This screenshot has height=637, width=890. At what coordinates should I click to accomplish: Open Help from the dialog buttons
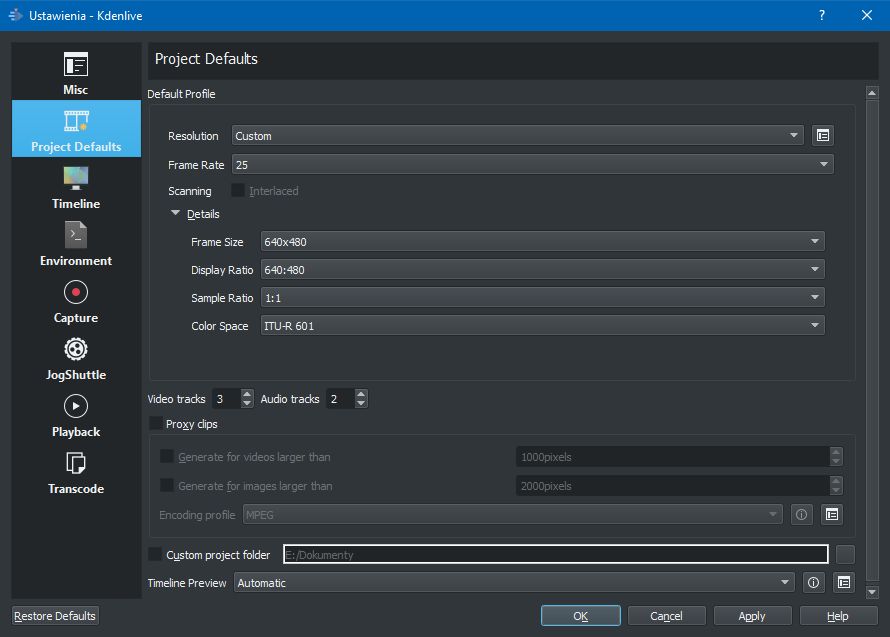[x=838, y=616]
